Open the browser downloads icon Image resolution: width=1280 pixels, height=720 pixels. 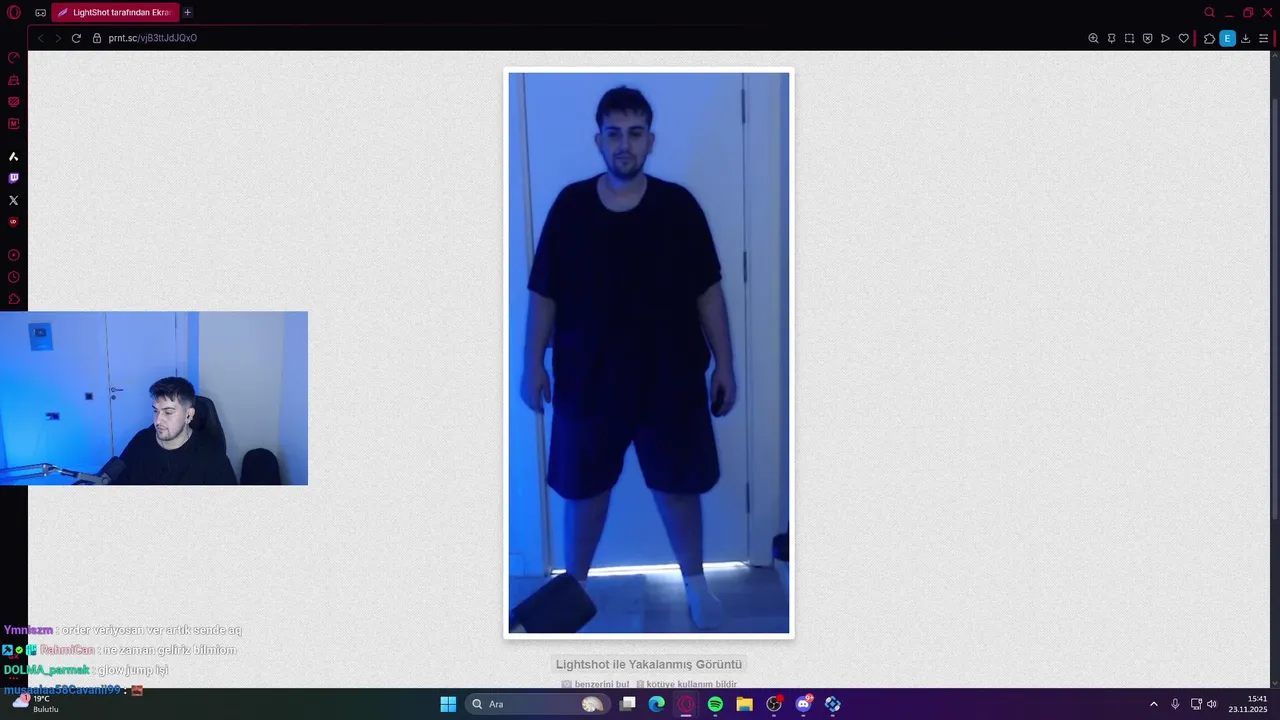[x=1245, y=38]
